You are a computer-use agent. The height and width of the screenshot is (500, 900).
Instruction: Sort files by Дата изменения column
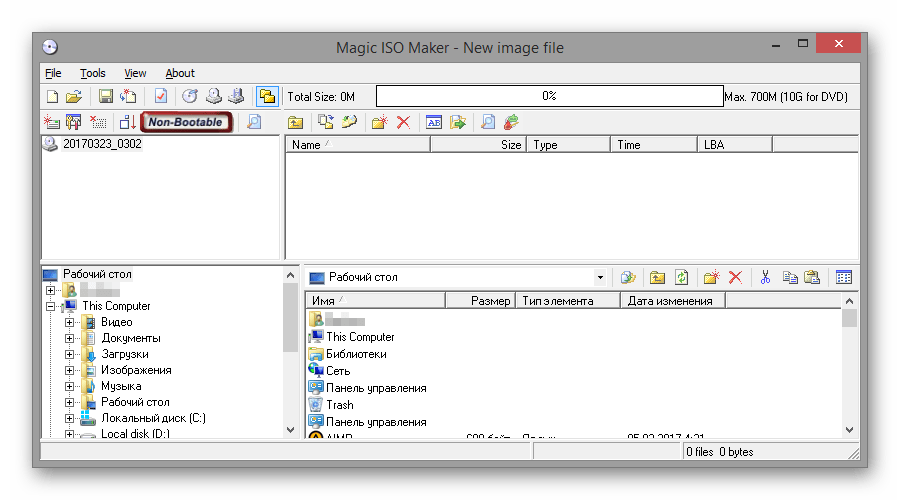click(670, 301)
